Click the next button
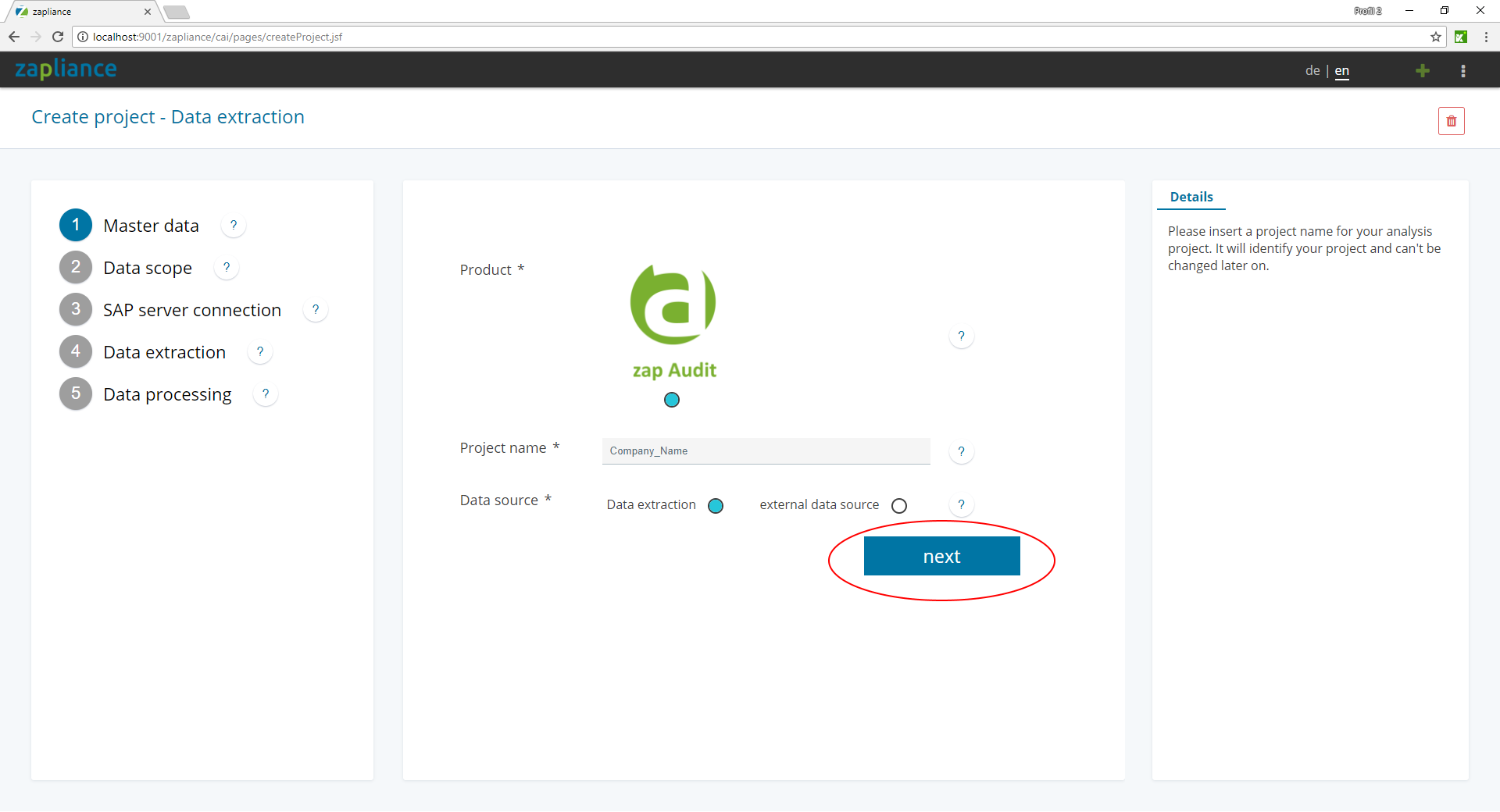 (942, 557)
